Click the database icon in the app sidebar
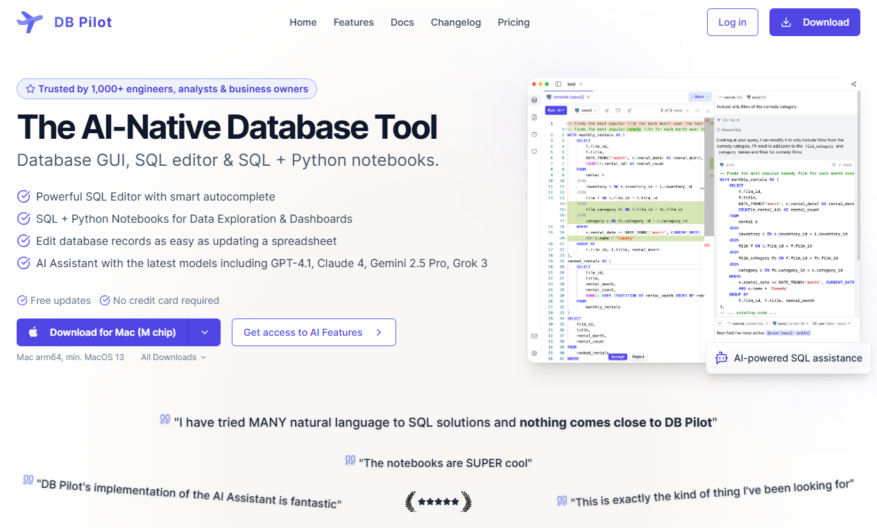The image size is (877, 528). click(x=534, y=100)
